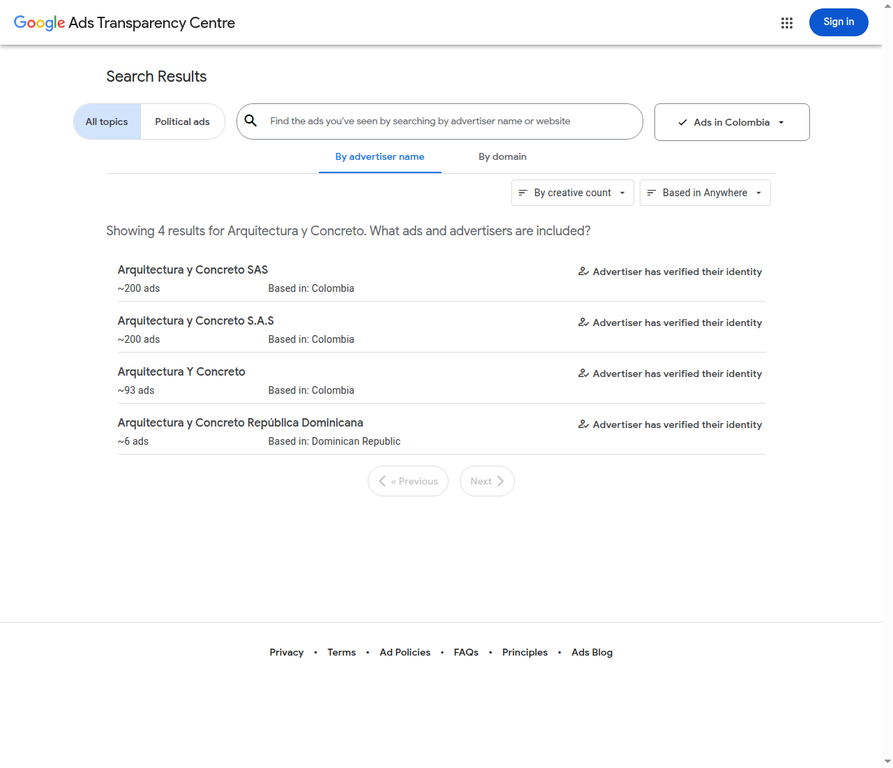The image size is (893, 768).
Task: Open What ads and advertisers are included link
Action: tap(480, 231)
